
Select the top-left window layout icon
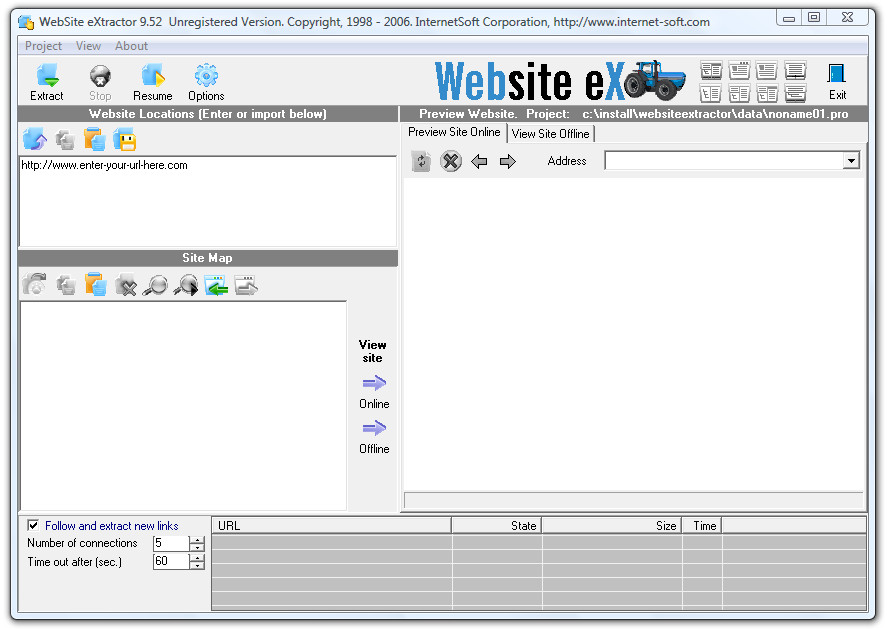[711, 71]
